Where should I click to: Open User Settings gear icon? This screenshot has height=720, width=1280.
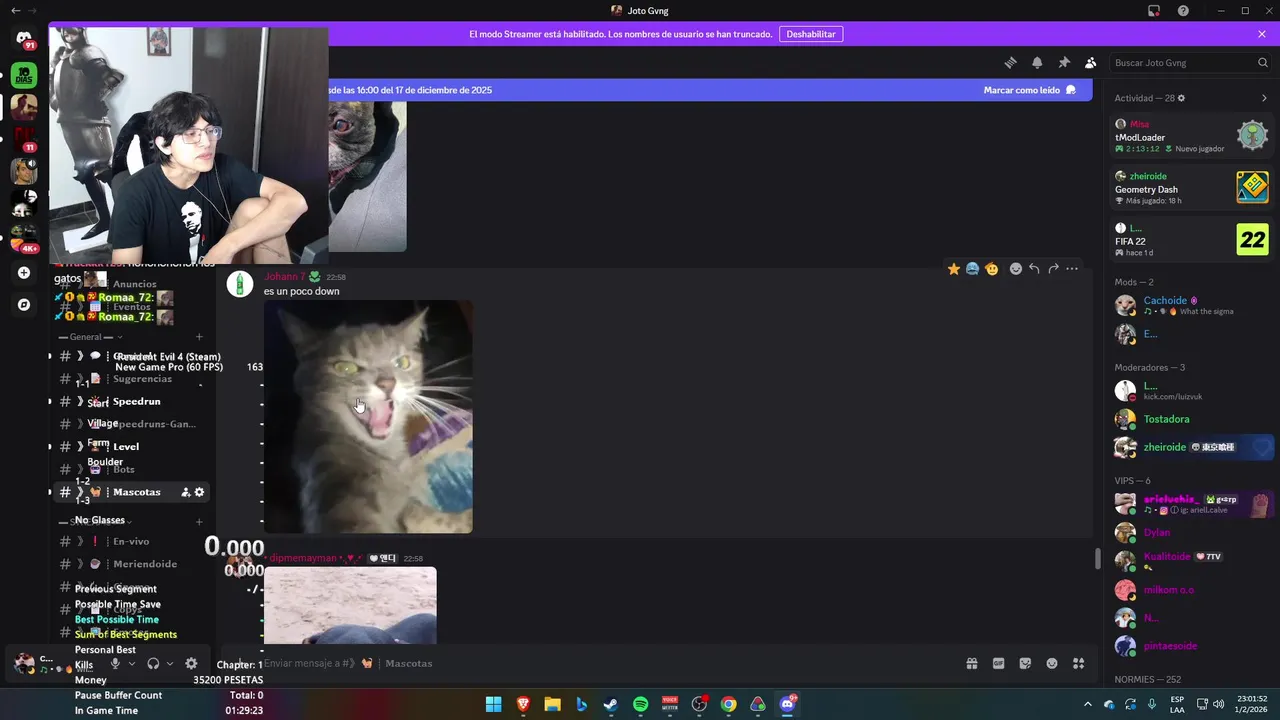(191, 663)
